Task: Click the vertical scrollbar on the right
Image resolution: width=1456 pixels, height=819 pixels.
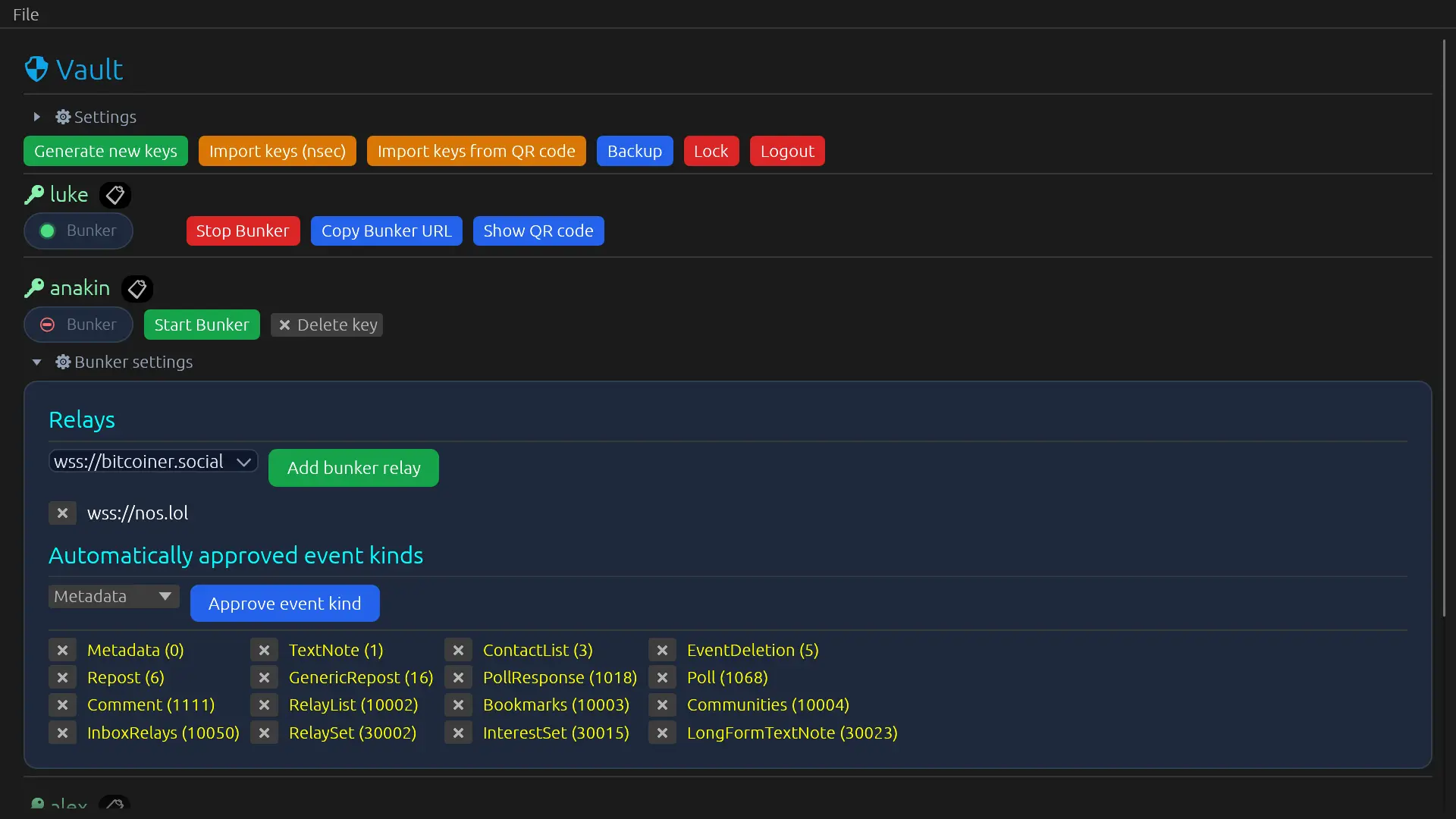Action: pyautogui.click(x=1444, y=328)
